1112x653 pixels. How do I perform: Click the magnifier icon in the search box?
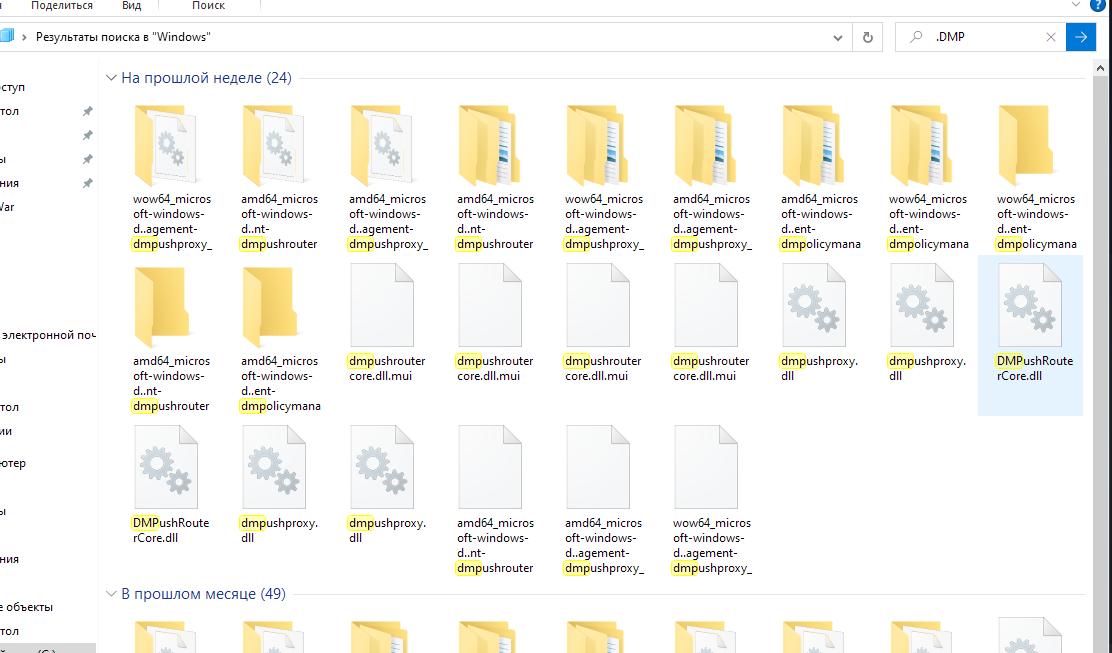[916, 37]
